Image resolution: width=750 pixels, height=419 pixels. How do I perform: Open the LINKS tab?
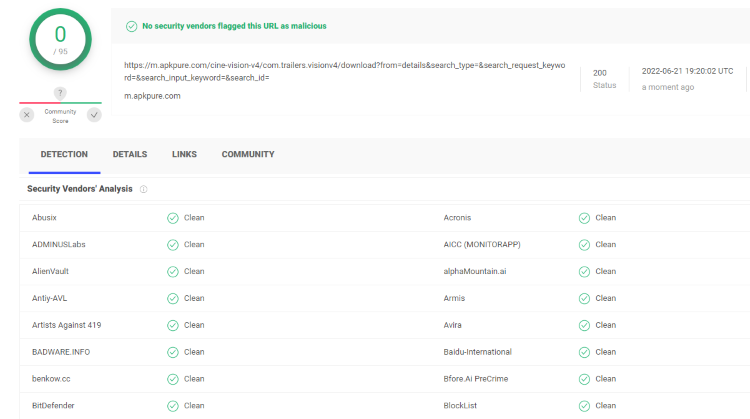(x=184, y=155)
